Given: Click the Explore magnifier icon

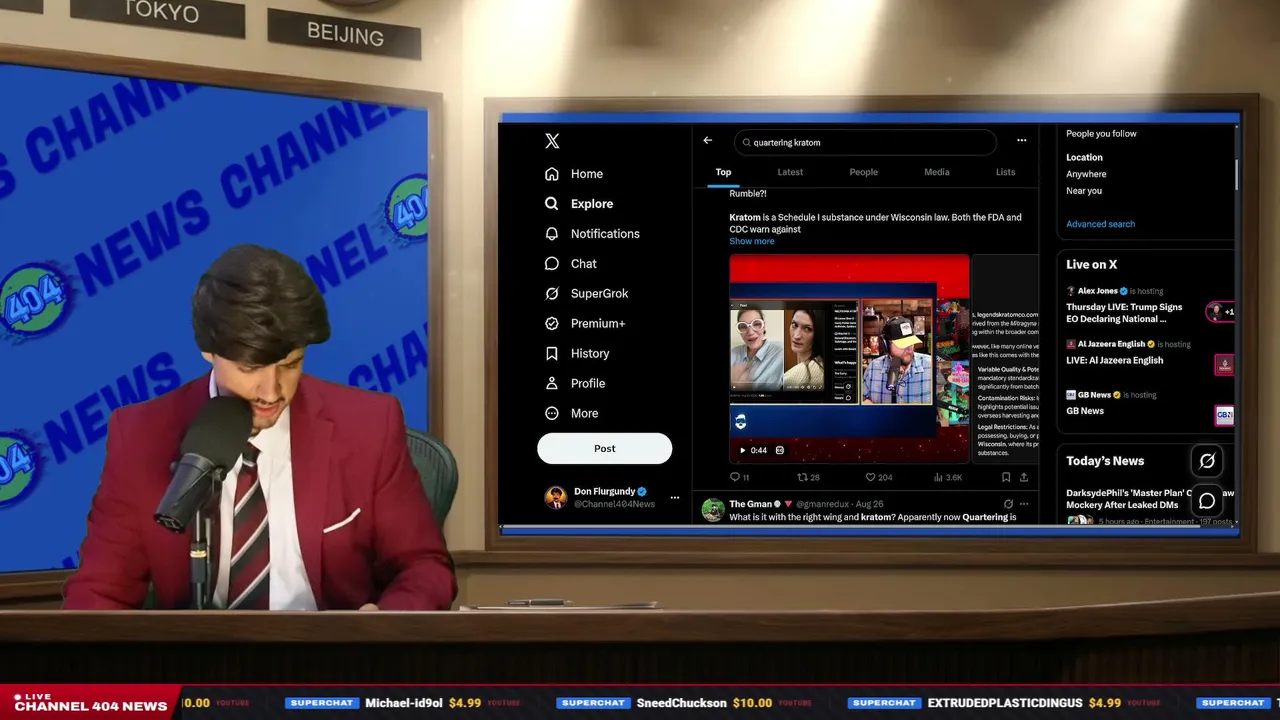Looking at the screenshot, I should [x=551, y=204].
